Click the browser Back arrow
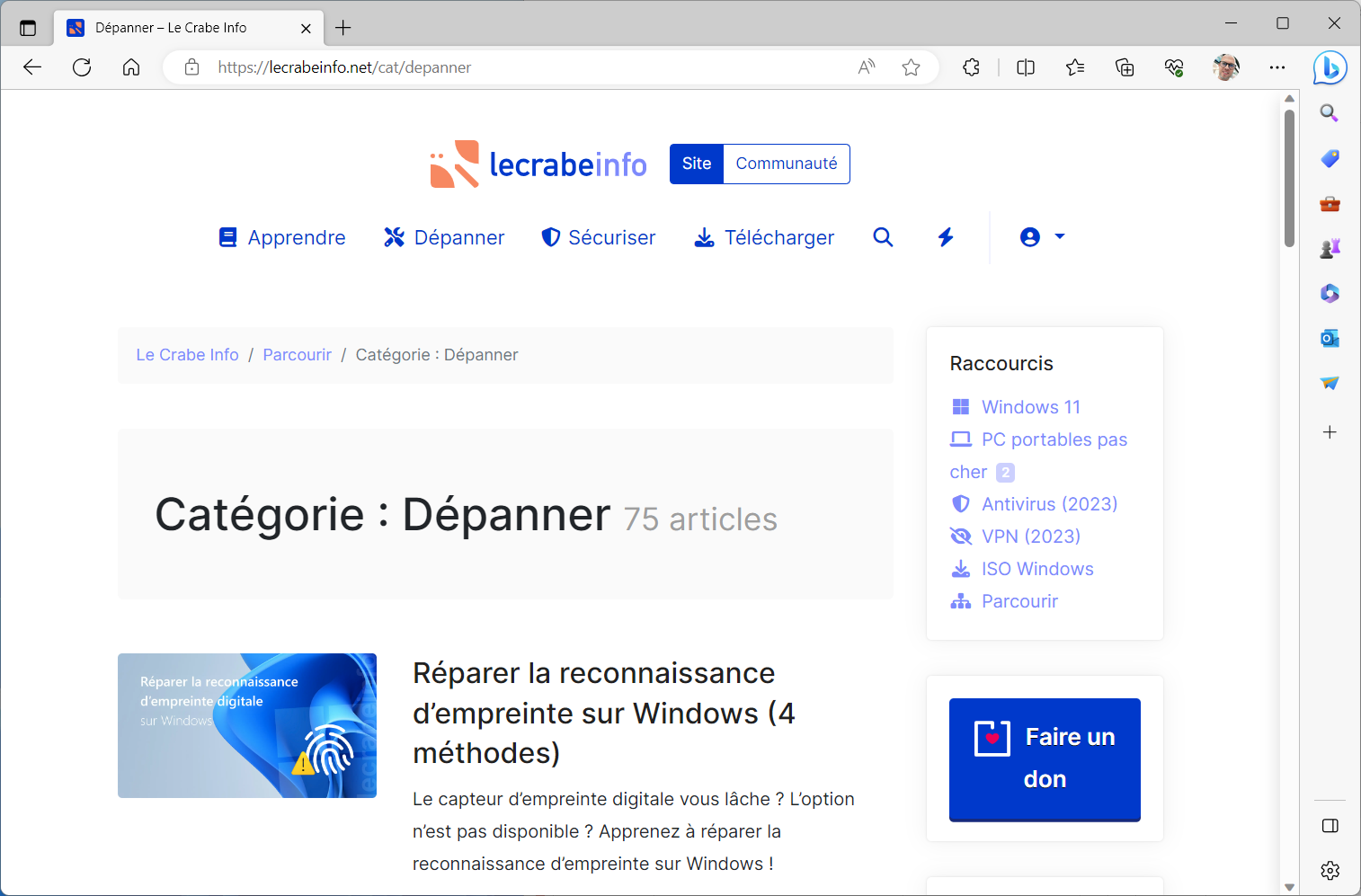 pyautogui.click(x=32, y=67)
